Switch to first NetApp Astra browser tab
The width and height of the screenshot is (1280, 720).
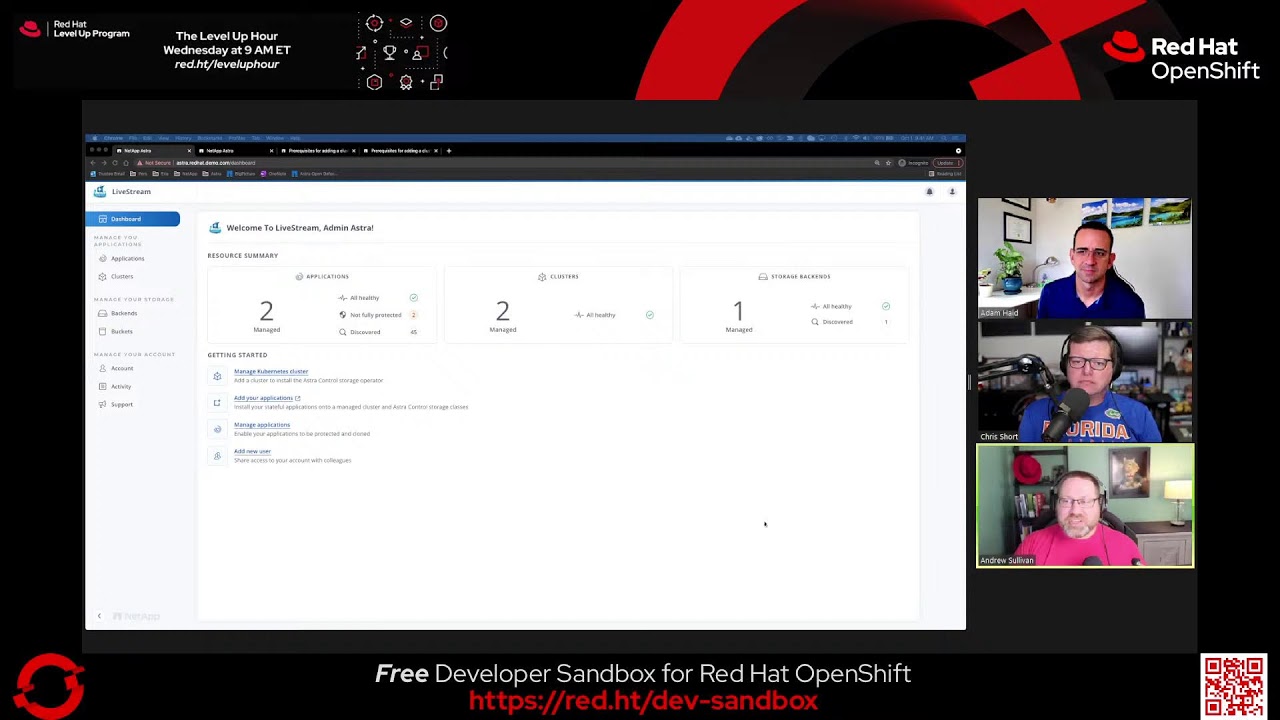[154, 151]
